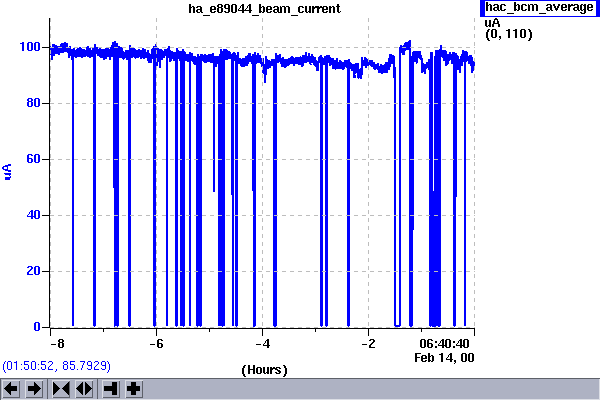Click the pan right arrow button
Viewport: 600px width, 400px height.
pyautogui.click(x=33, y=388)
